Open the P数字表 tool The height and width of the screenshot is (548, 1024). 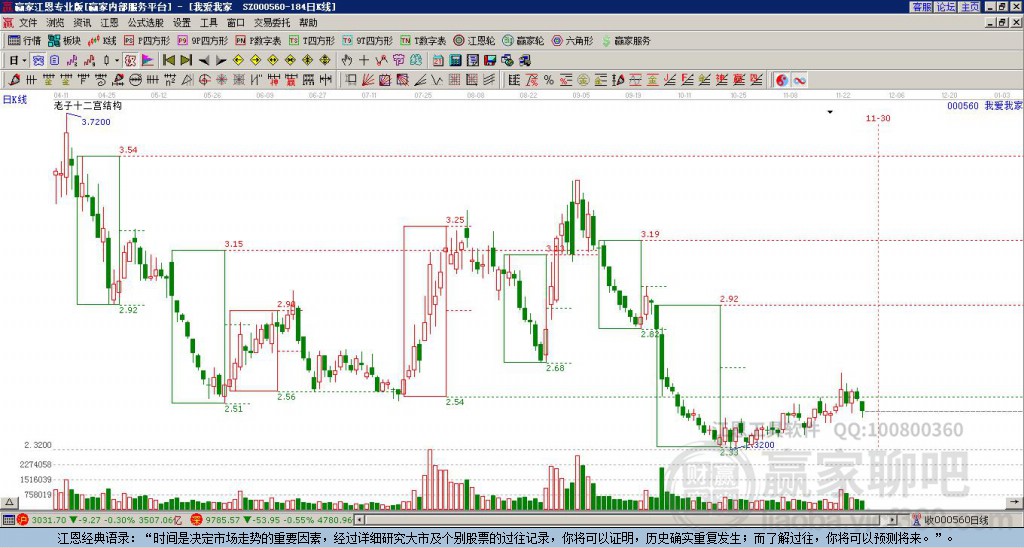(258, 40)
